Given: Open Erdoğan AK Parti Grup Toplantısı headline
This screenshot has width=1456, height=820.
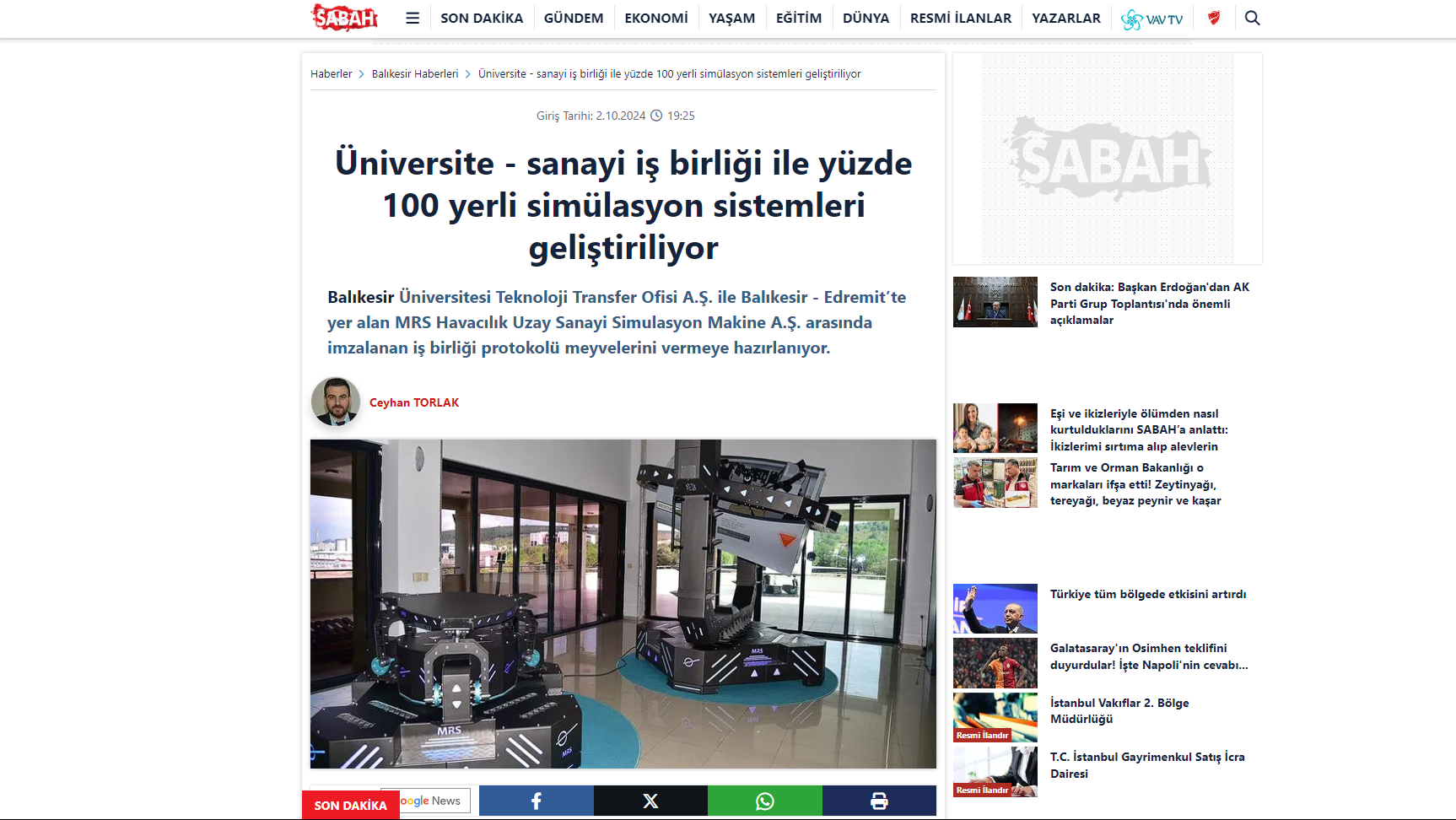Looking at the screenshot, I should pos(1150,304).
